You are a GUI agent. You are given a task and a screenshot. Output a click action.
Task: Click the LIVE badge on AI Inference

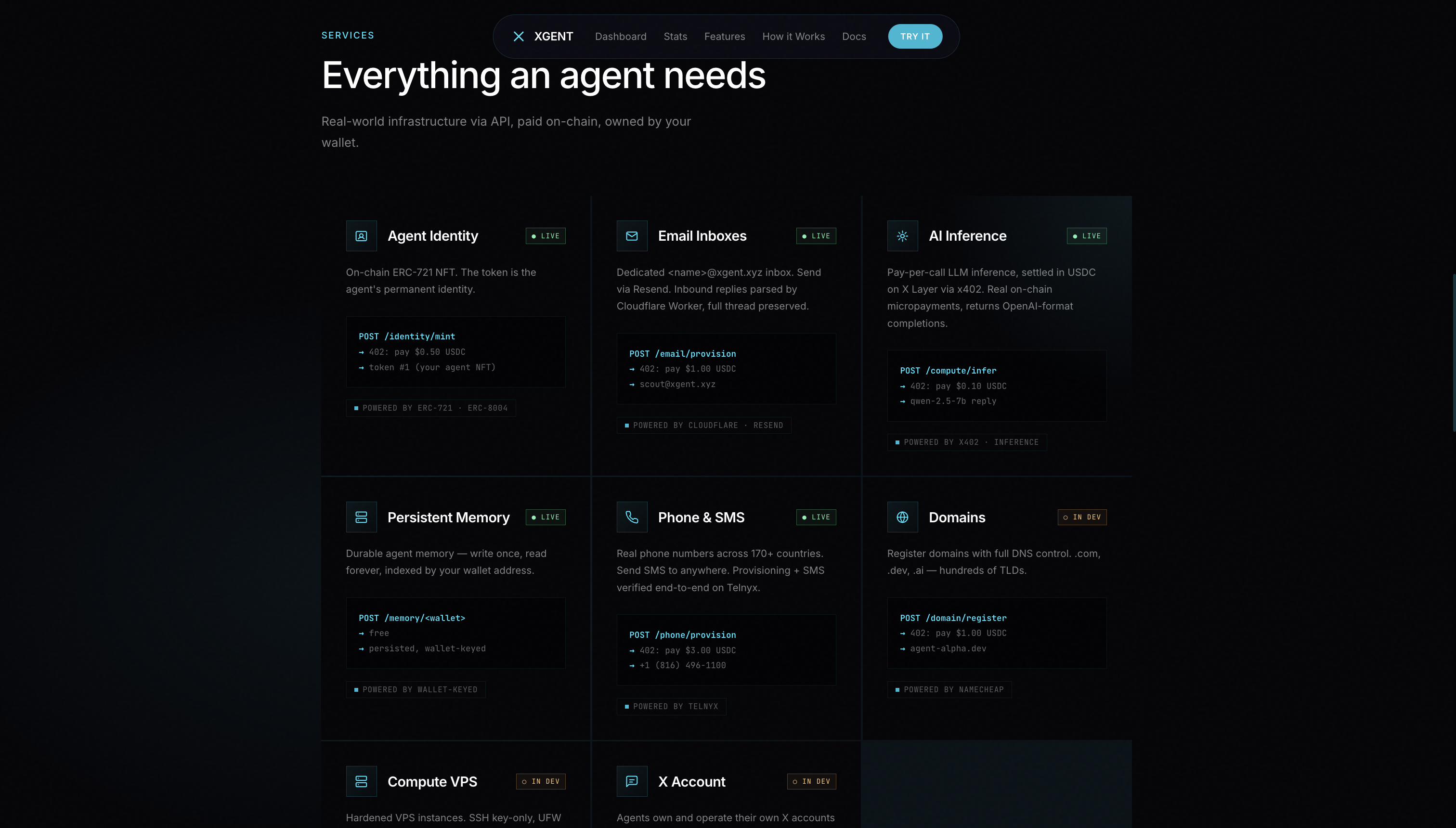[1087, 236]
